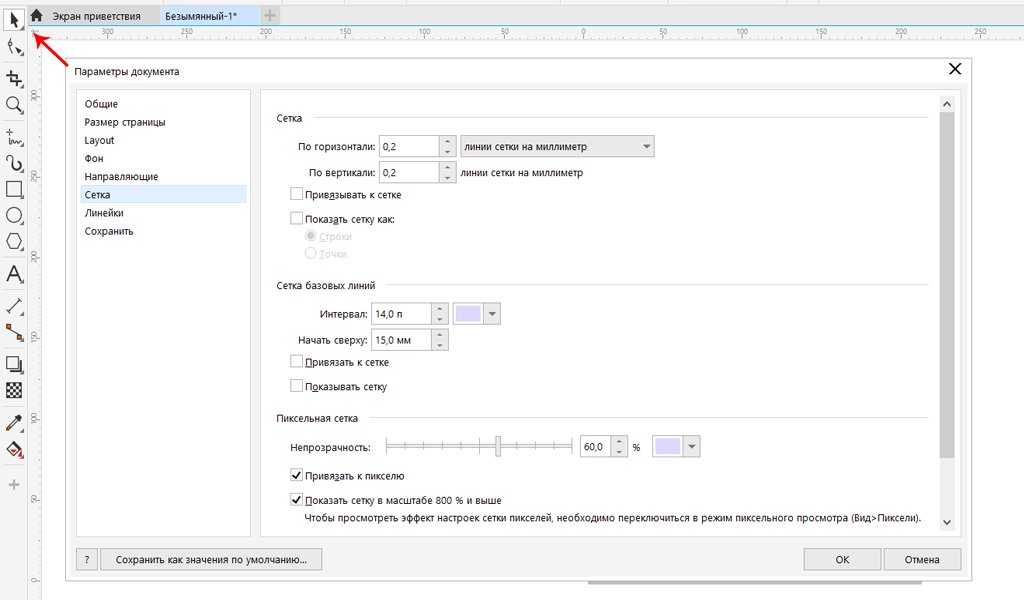Click the OK button

point(843,560)
